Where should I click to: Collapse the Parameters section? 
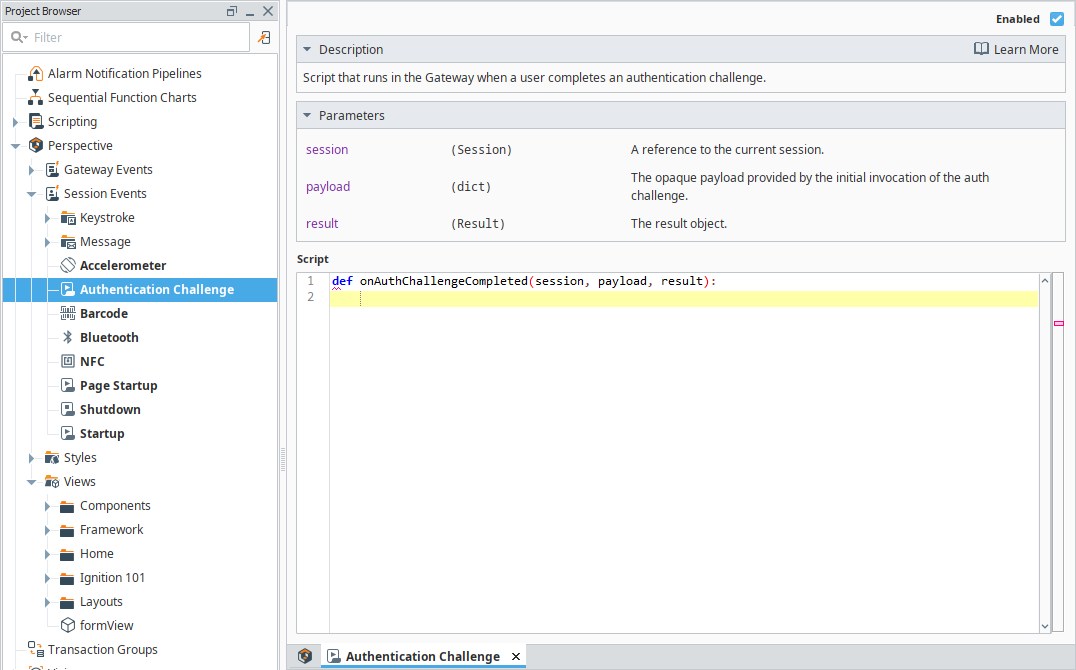point(307,115)
